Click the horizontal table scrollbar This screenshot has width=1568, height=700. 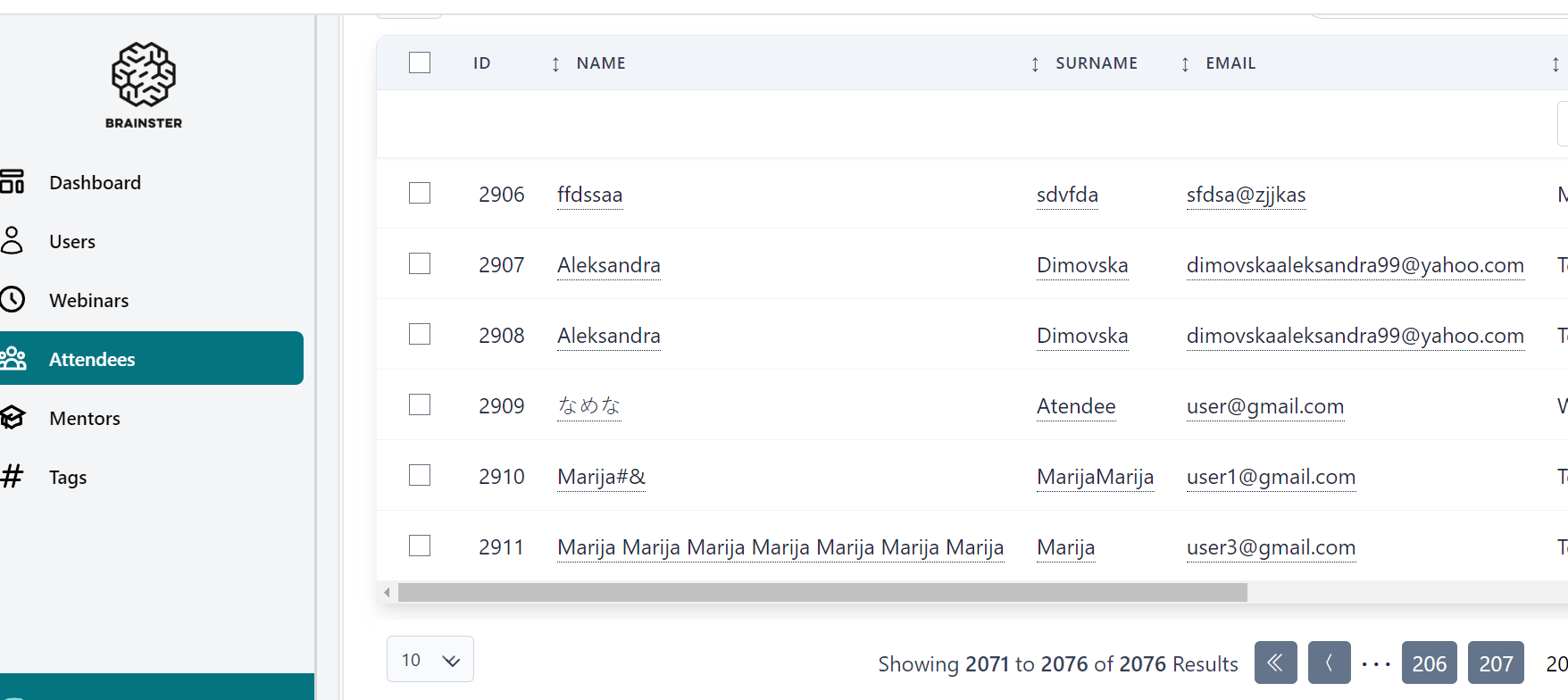pyautogui.click(x=822, y=593)
